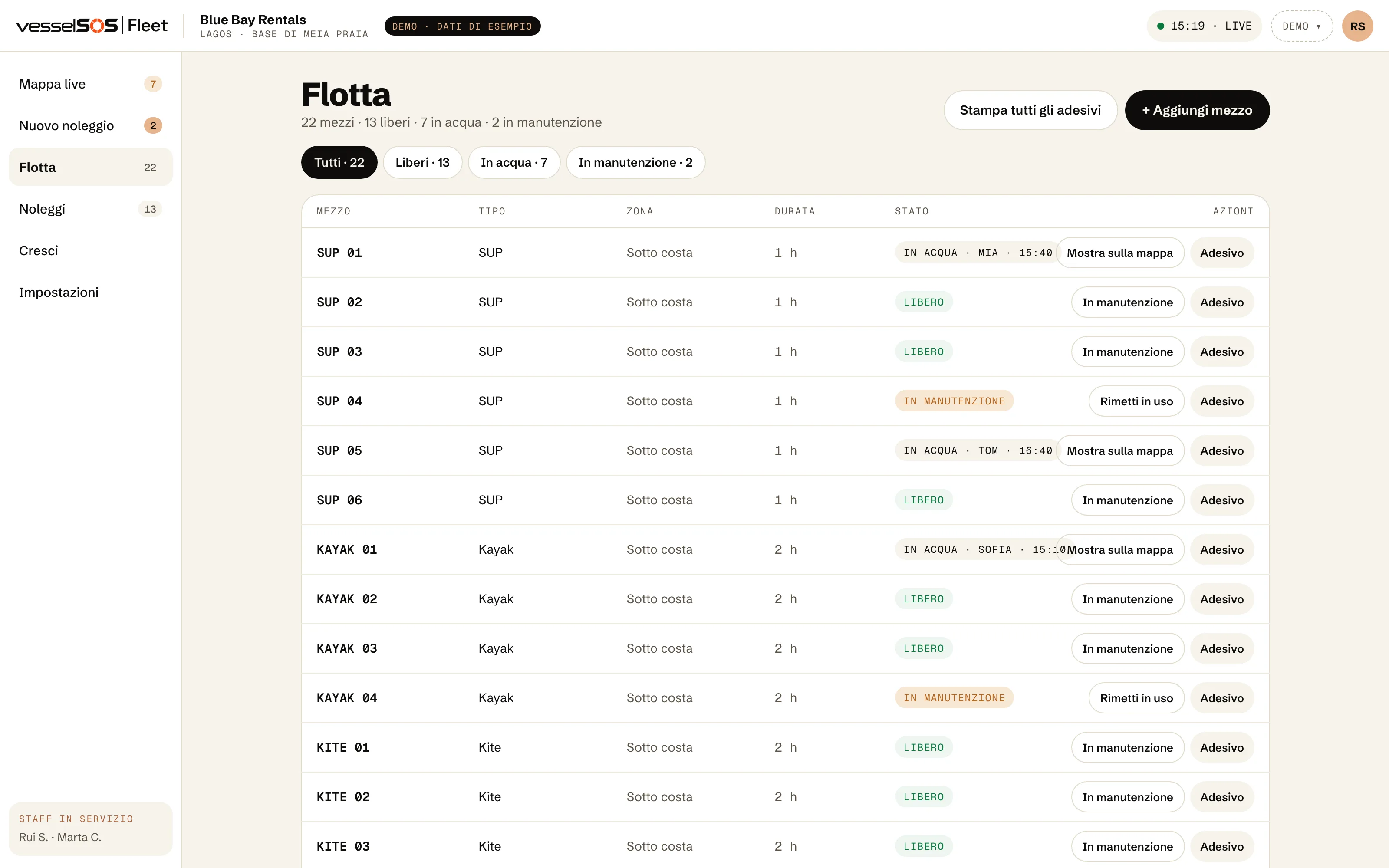Click Rimetti in uso for SUP 04

[1136, 401]
